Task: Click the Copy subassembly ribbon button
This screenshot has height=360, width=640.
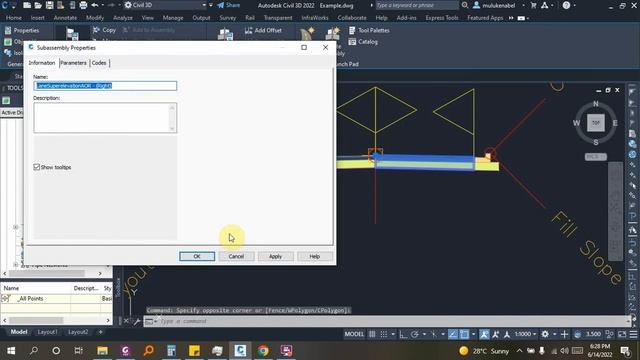Action: point(104,30)
